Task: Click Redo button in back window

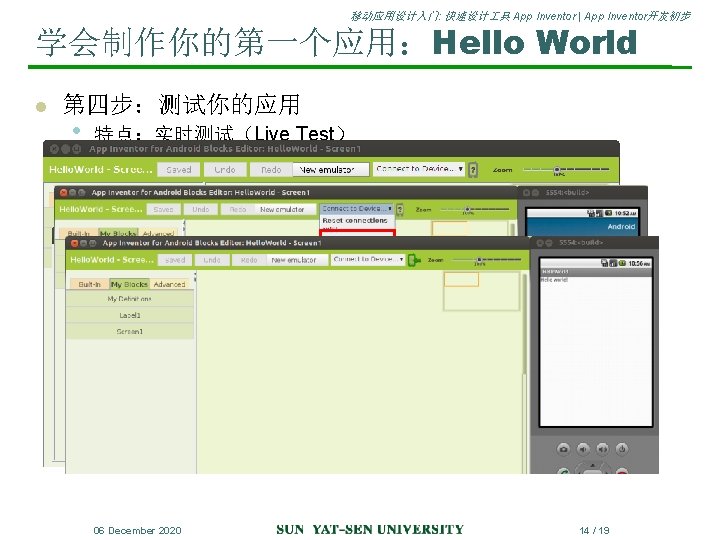Action: coord(271,170)
